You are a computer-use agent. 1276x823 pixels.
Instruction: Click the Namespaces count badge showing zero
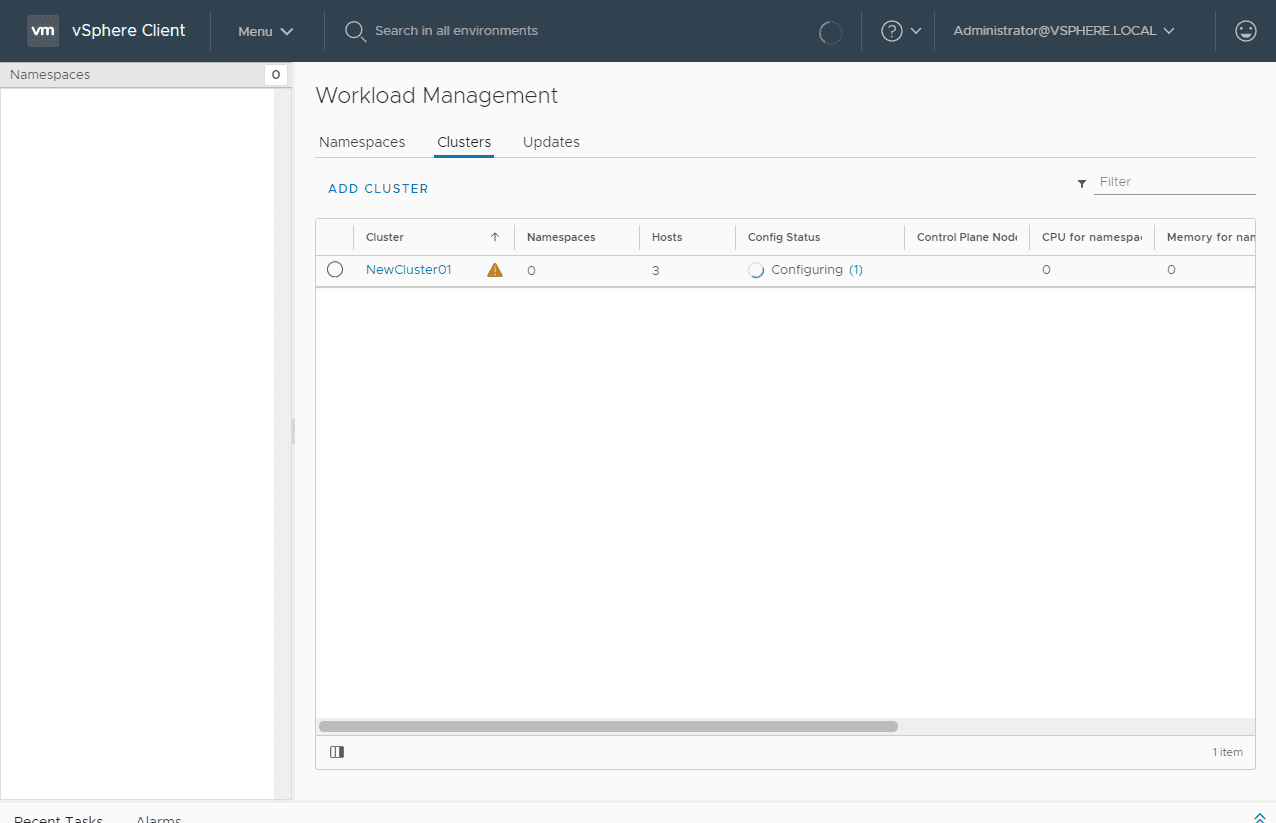[274, 74]
